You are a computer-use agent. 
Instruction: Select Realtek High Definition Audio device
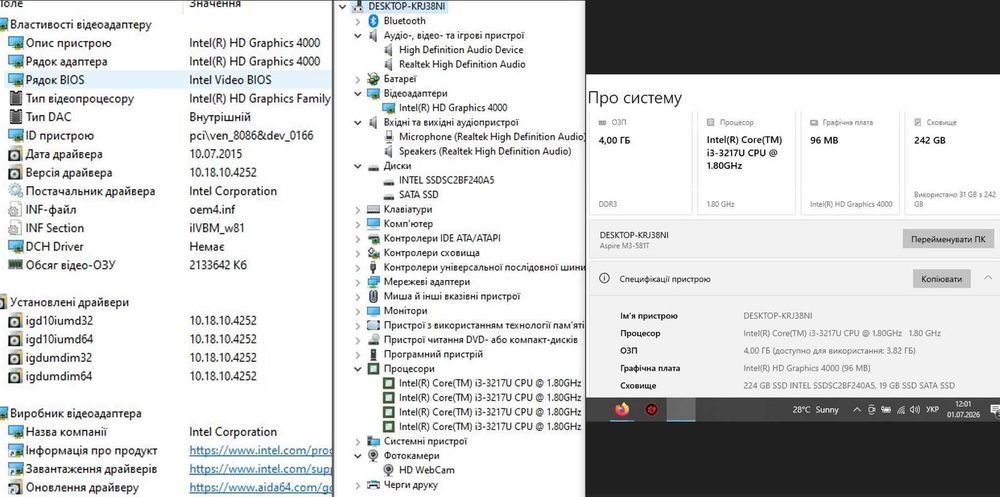pyautogui.click(x=462, y=64)
